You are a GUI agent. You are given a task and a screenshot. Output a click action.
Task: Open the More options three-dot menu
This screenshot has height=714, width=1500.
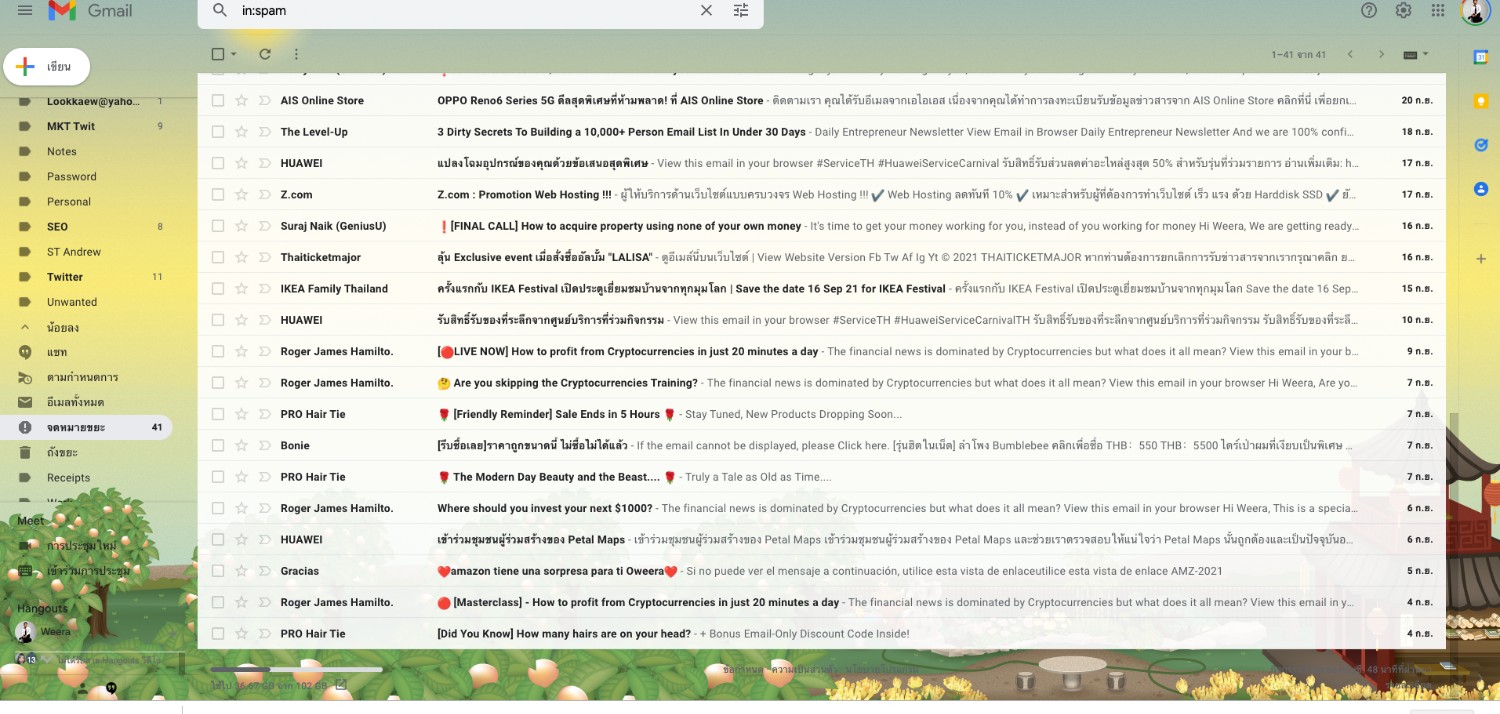296,54
